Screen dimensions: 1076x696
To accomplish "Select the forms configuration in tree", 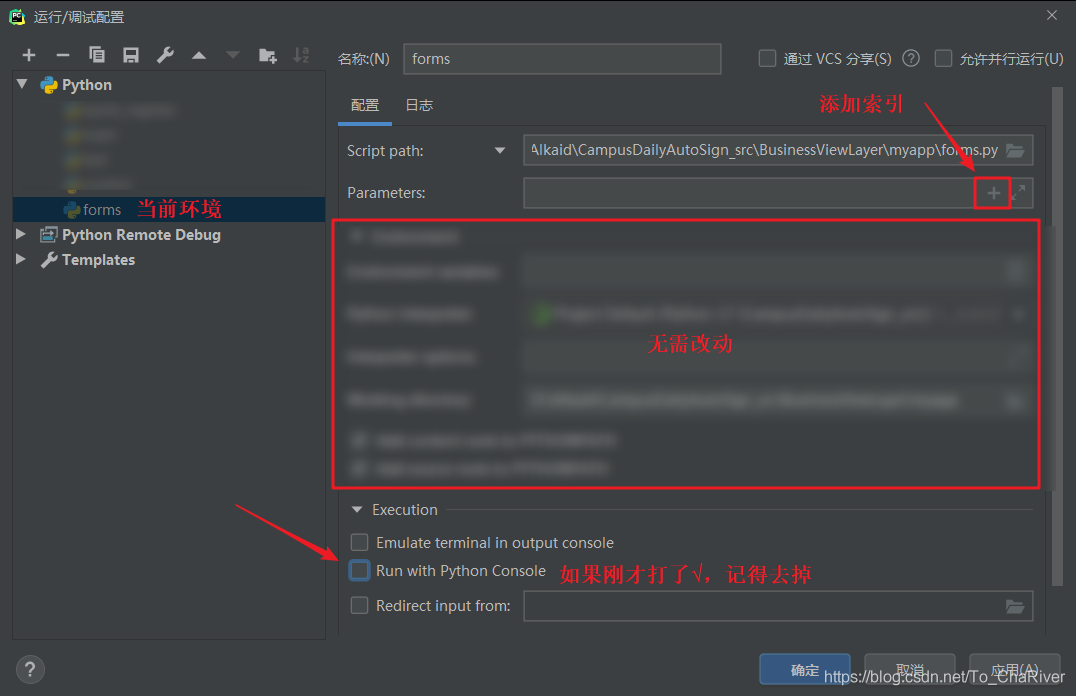I will pos(101,210).
